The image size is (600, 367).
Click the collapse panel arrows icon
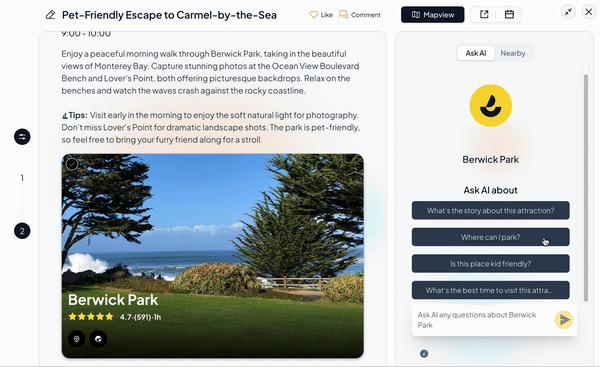(568, 12)
